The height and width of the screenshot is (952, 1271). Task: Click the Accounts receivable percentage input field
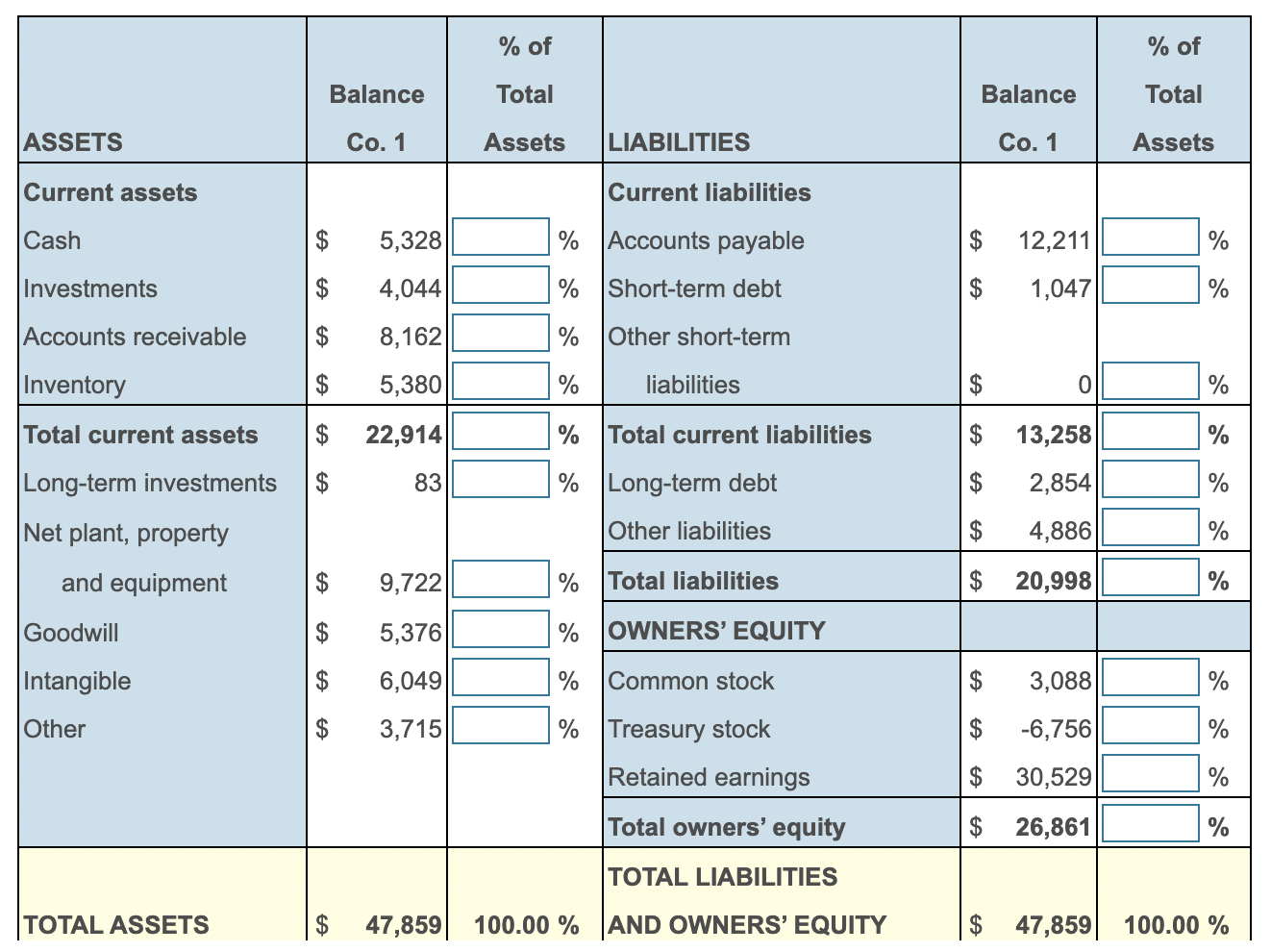click(499, 333)
